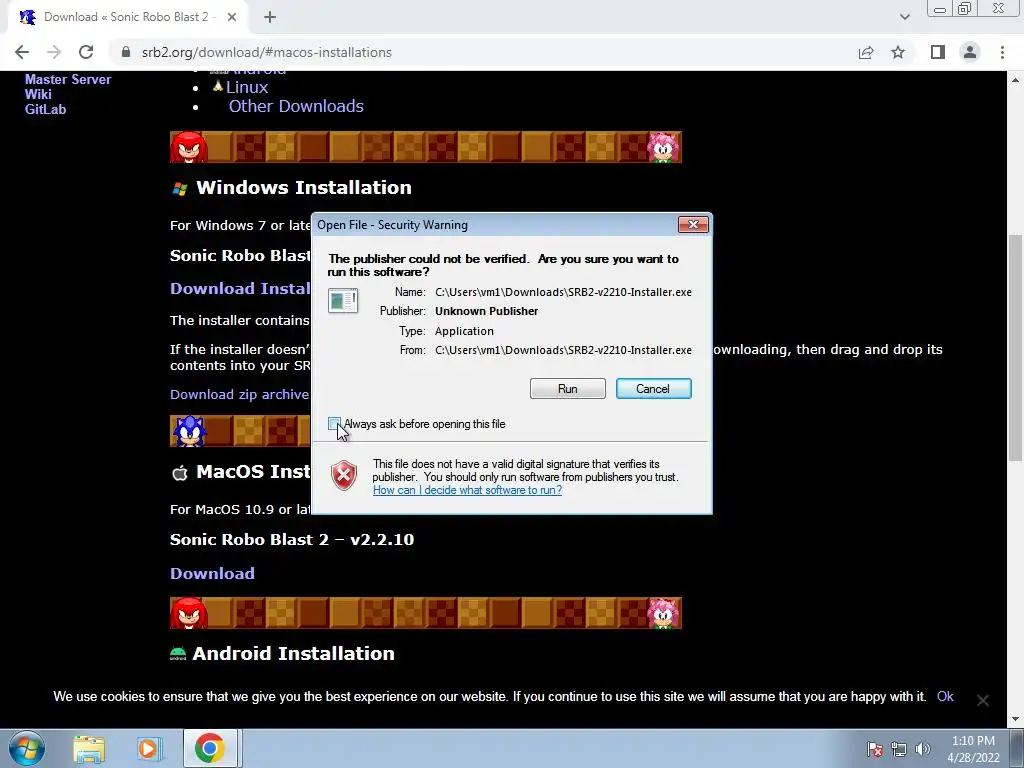Accept cookies with Ok link
The height and width of the screenshot is (768, 1024).
click(945, 696)
